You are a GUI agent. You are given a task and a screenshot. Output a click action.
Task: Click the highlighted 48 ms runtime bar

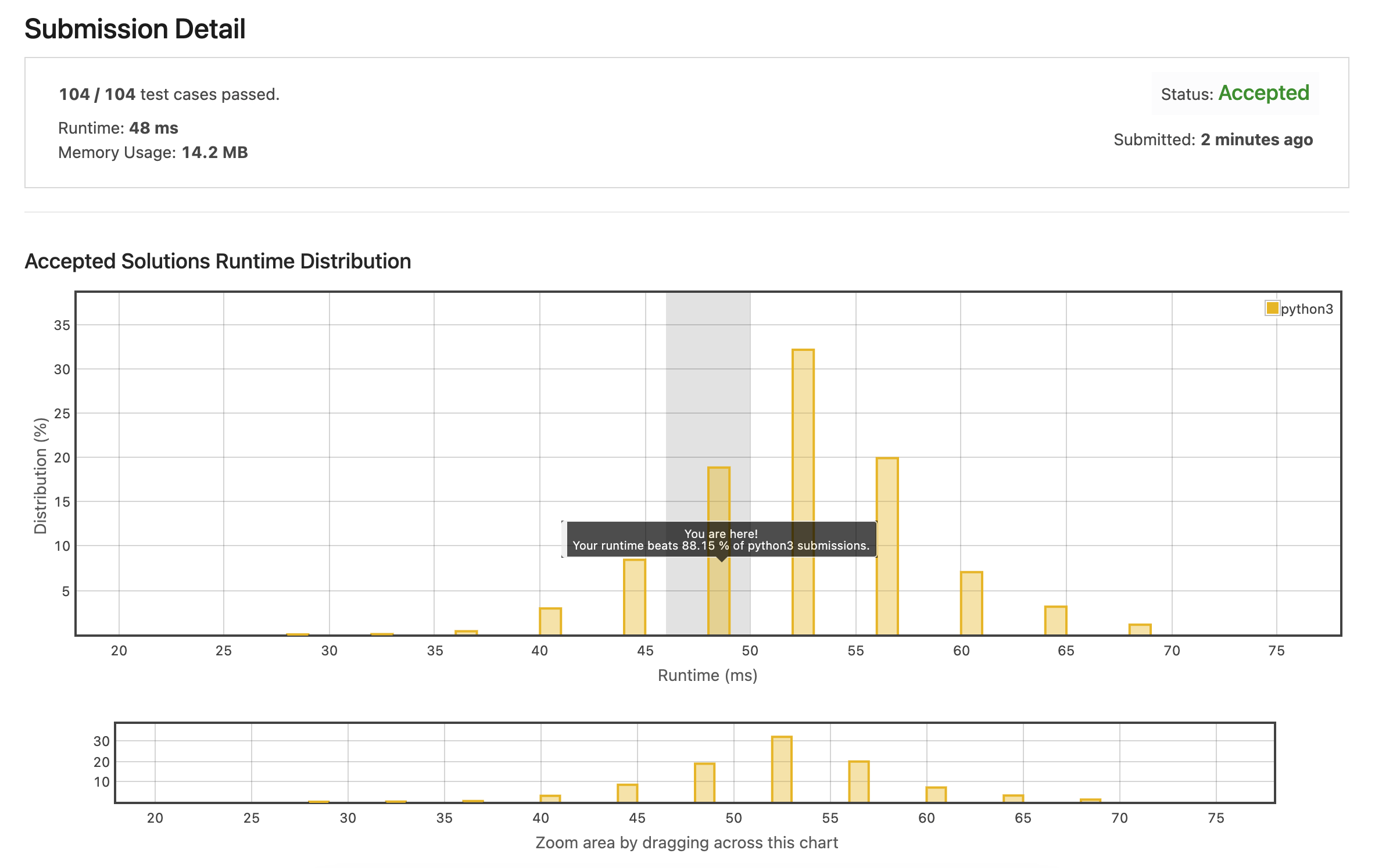point(719,598)
